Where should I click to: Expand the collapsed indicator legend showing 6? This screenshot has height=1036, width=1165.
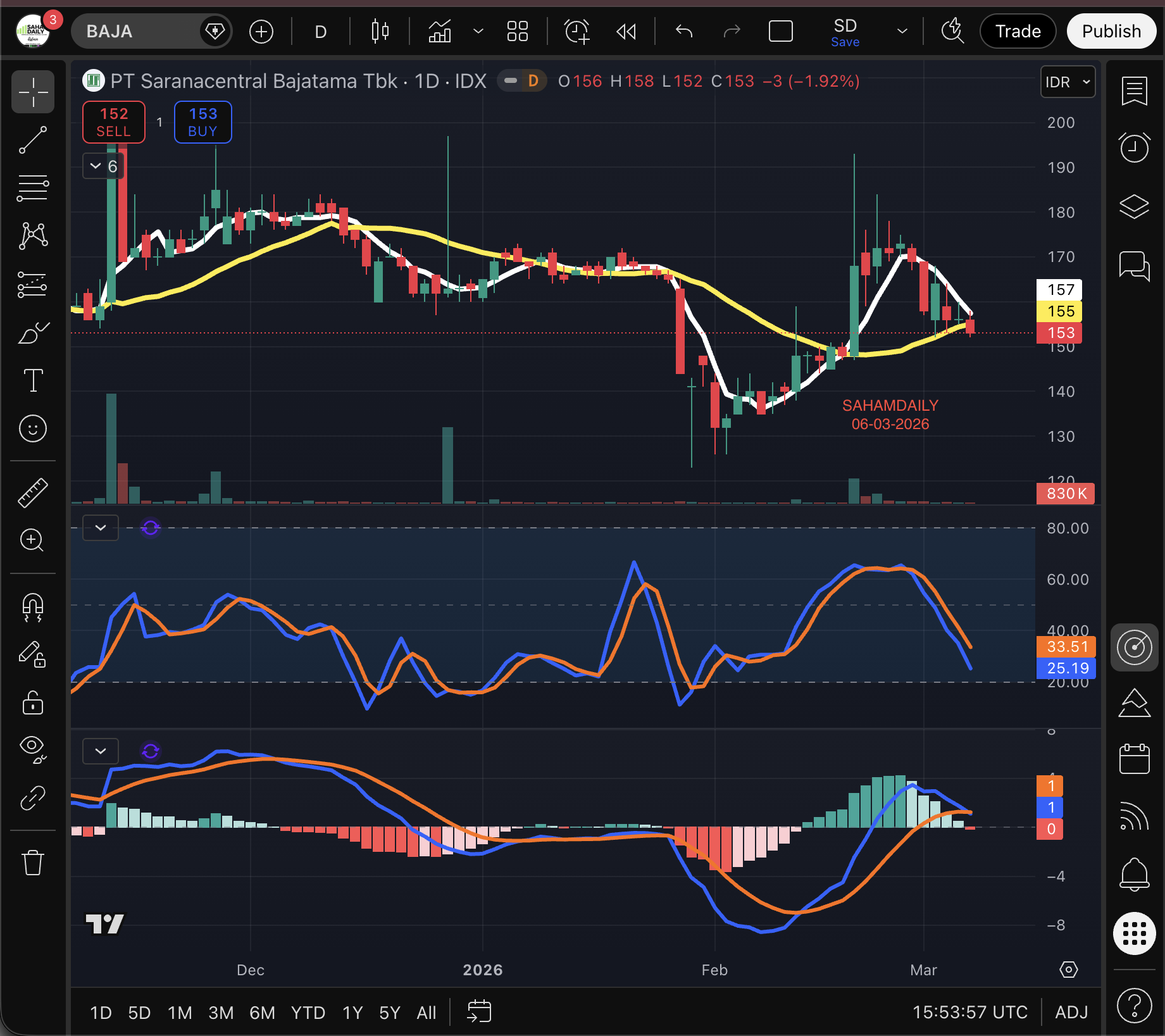tap(104, 166)
